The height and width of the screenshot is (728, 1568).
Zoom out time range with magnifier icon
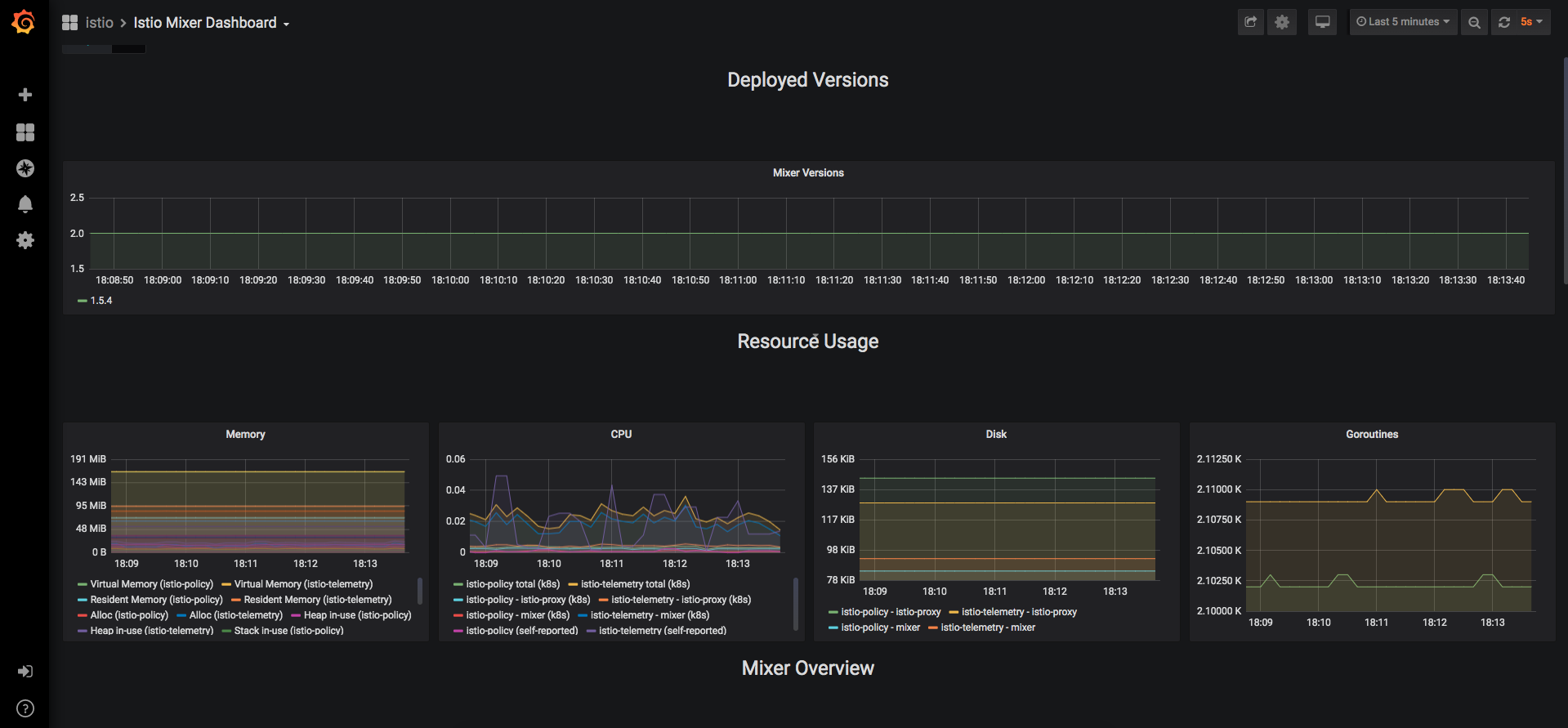1474,22
